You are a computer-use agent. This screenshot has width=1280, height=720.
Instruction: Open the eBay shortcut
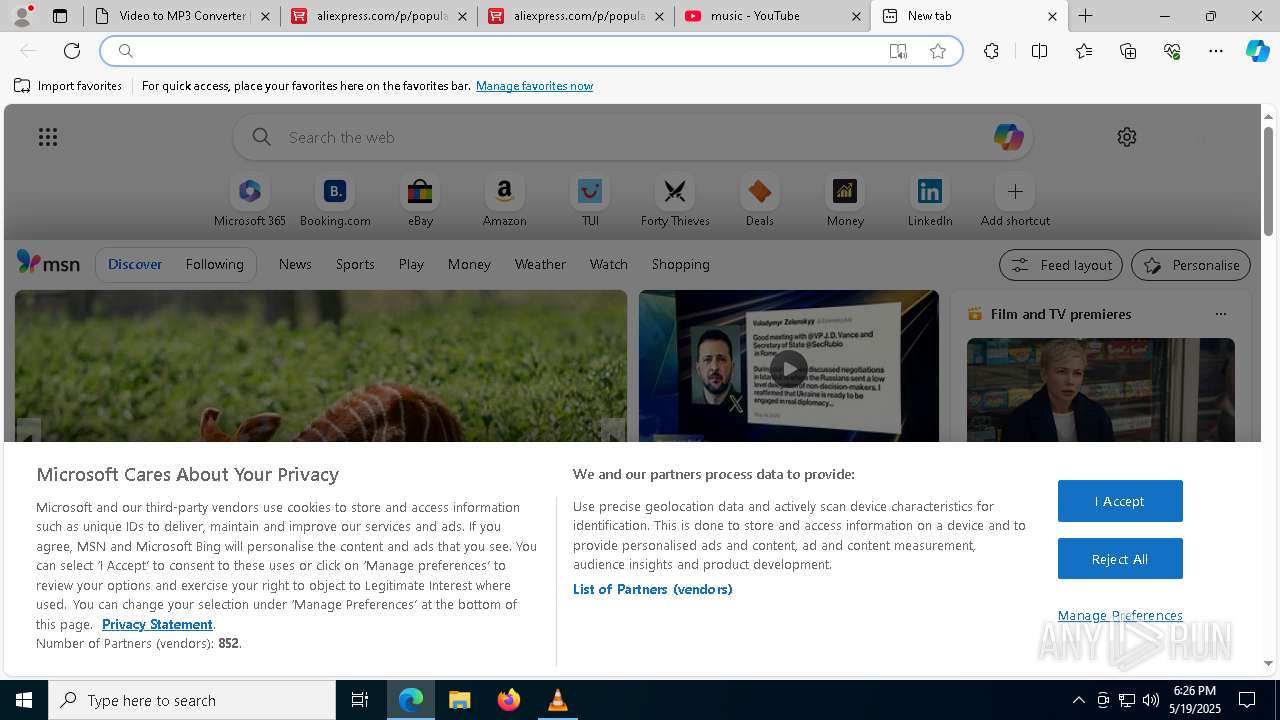pos(420,201)
